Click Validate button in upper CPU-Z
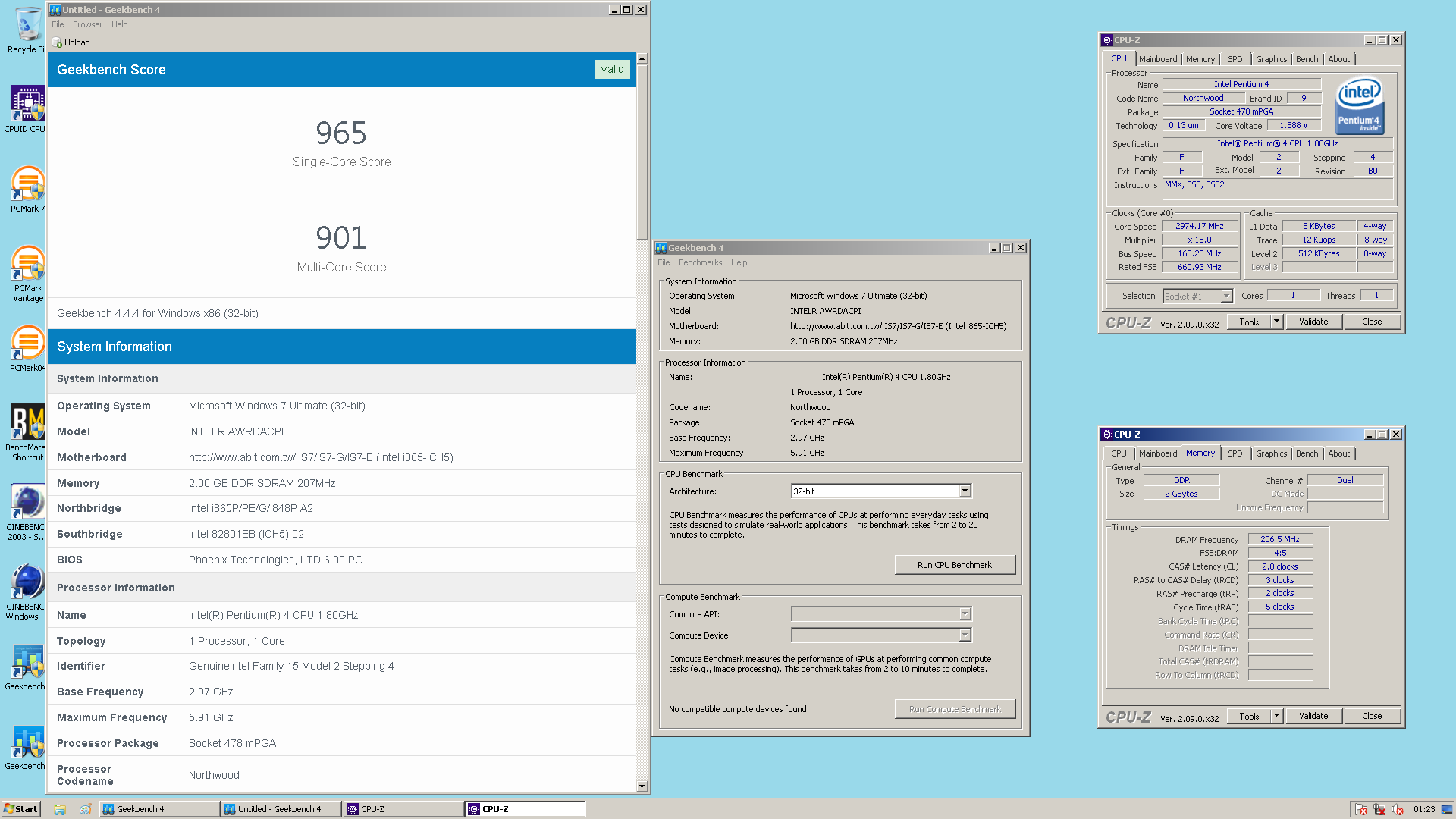The width and height of the screenshot is (1456, 819). [x=1313, y=322]
